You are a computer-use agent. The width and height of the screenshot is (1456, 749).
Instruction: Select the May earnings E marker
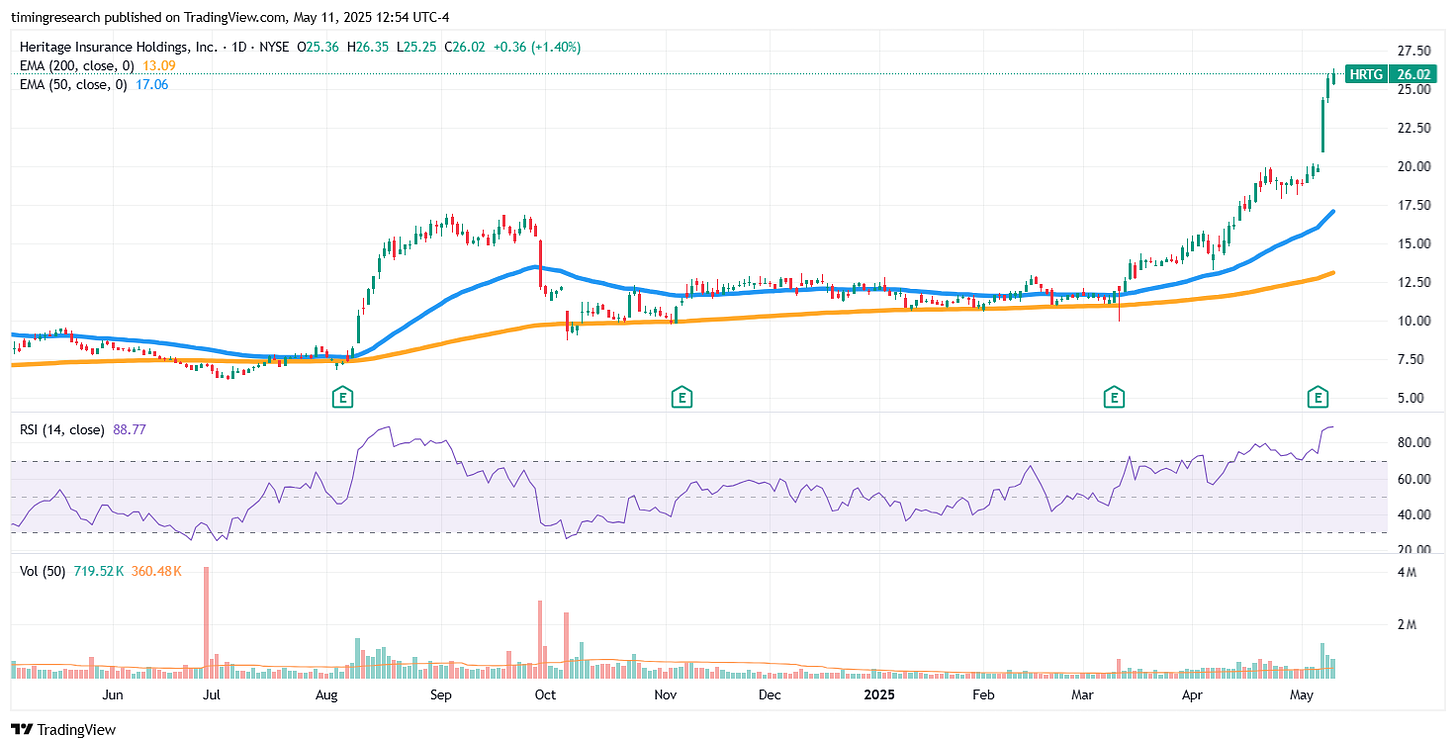tap(1319, 399)
